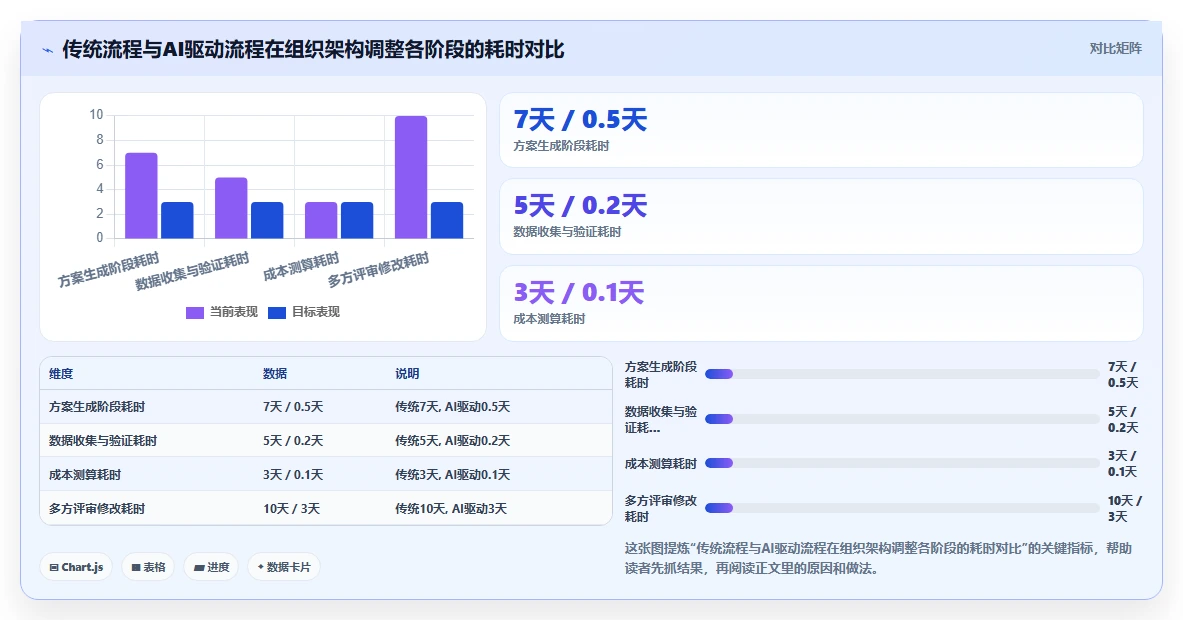Click the purple bar for 成本测算耗时

tap(321, 220)
